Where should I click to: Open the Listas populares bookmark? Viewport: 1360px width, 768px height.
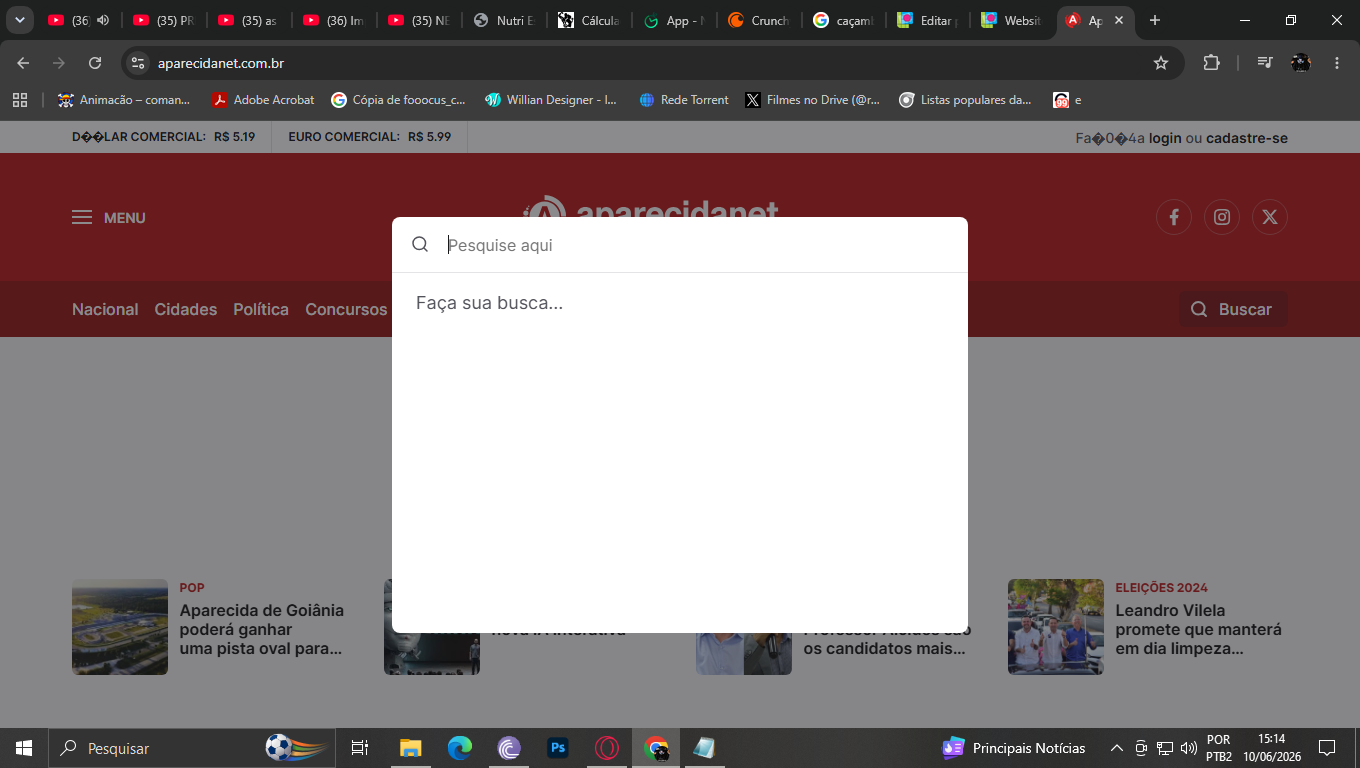point(966,100)
